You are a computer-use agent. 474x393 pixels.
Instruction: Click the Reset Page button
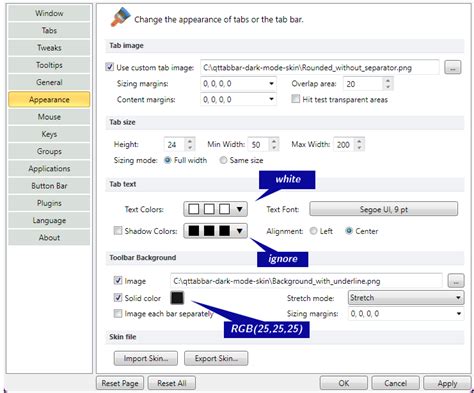(x=120, y=383)
